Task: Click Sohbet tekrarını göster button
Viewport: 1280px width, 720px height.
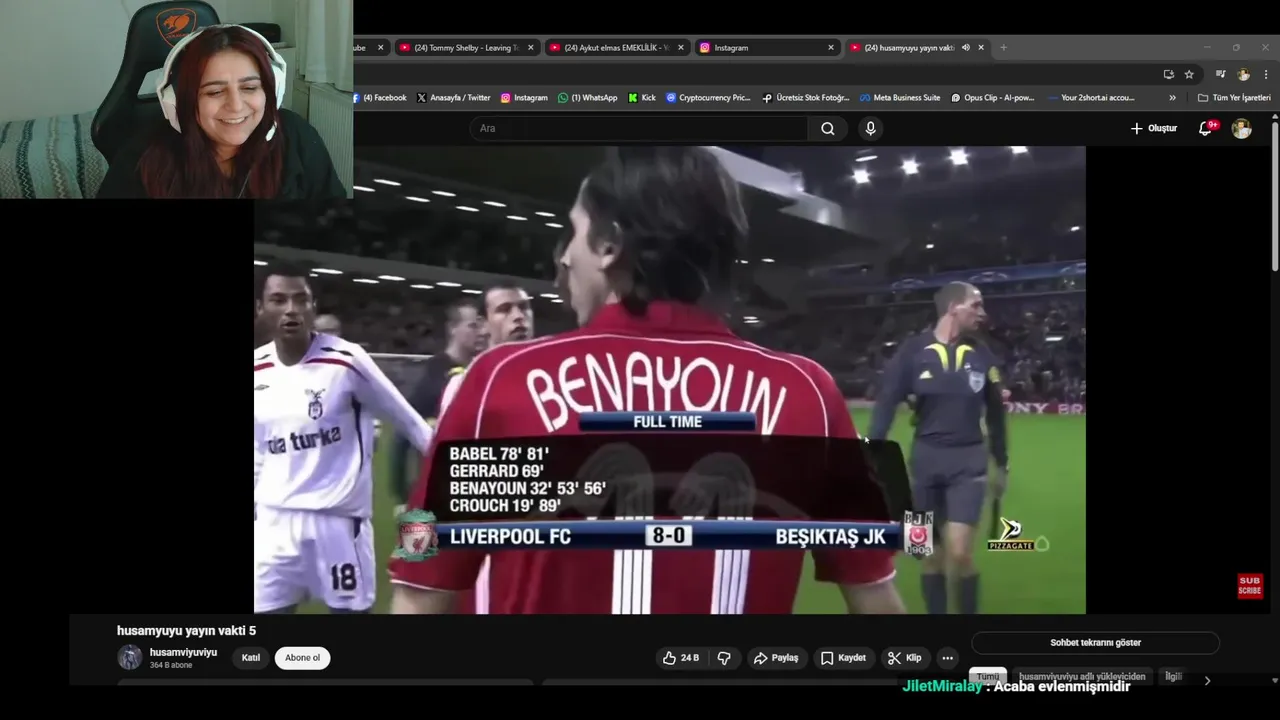Action: point(1095,643)
